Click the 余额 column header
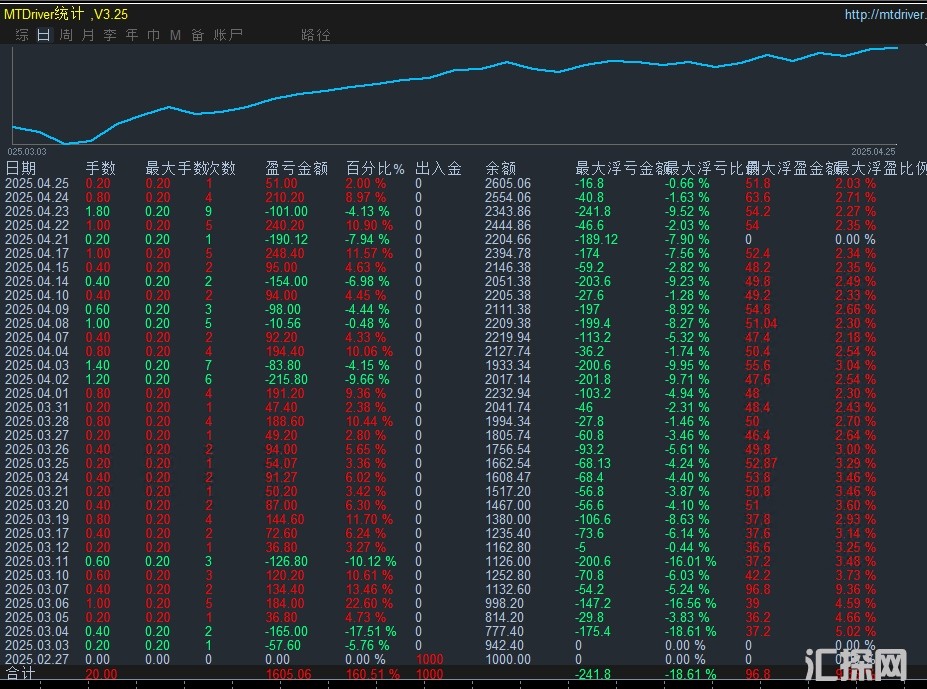 coord(500,169)
